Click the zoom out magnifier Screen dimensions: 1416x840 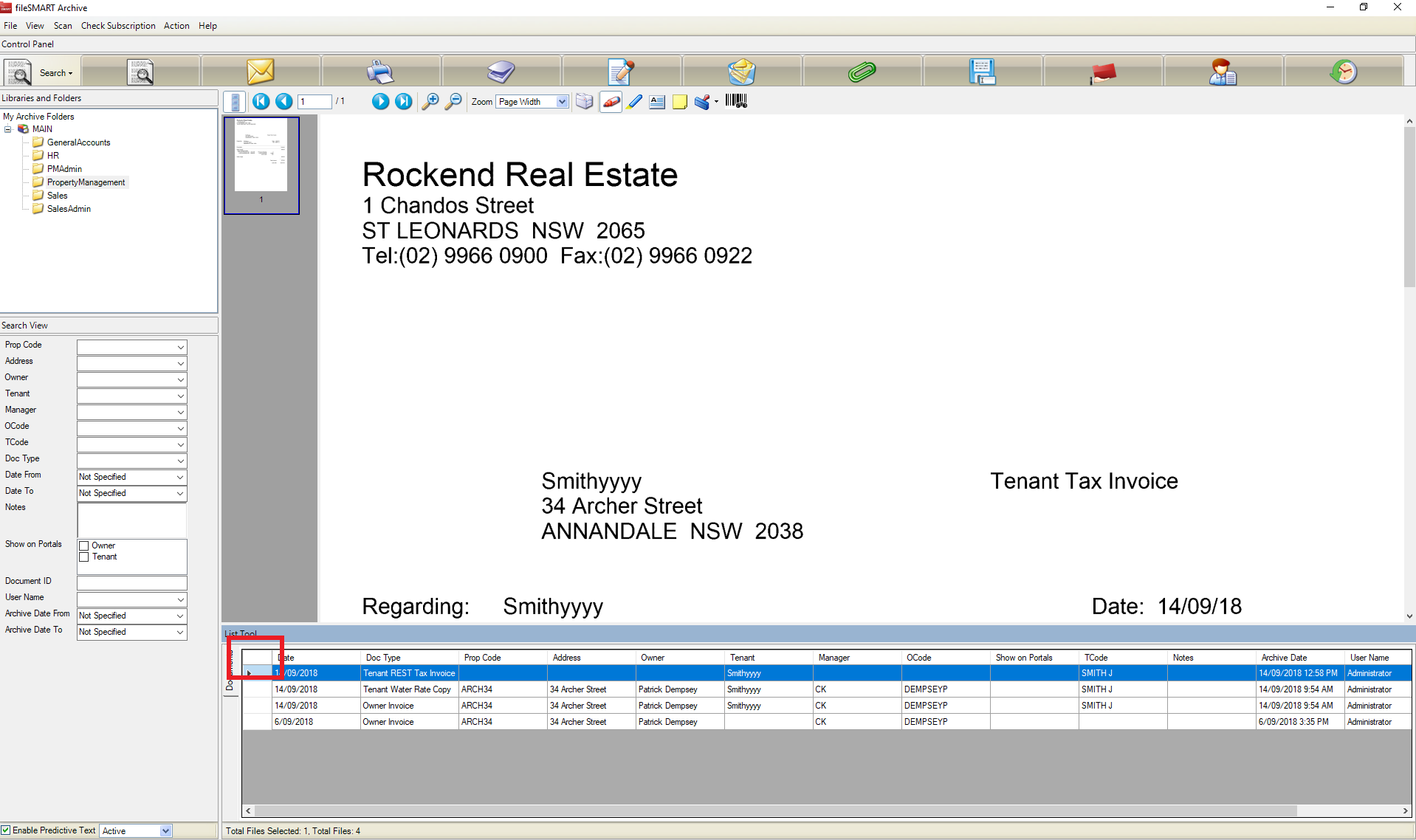tap(453, 102)
